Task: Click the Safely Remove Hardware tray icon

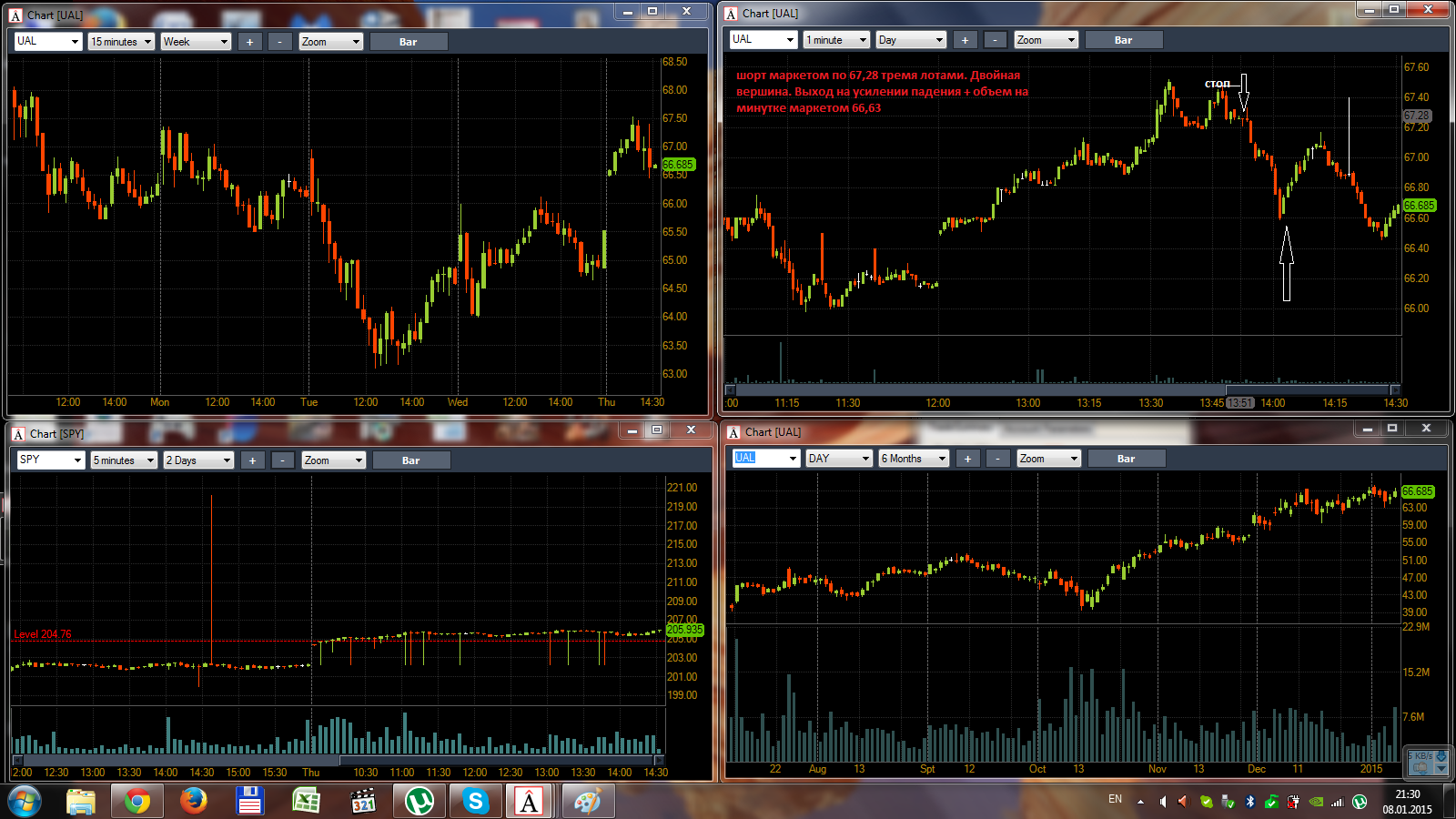Action: point(1228,802)
